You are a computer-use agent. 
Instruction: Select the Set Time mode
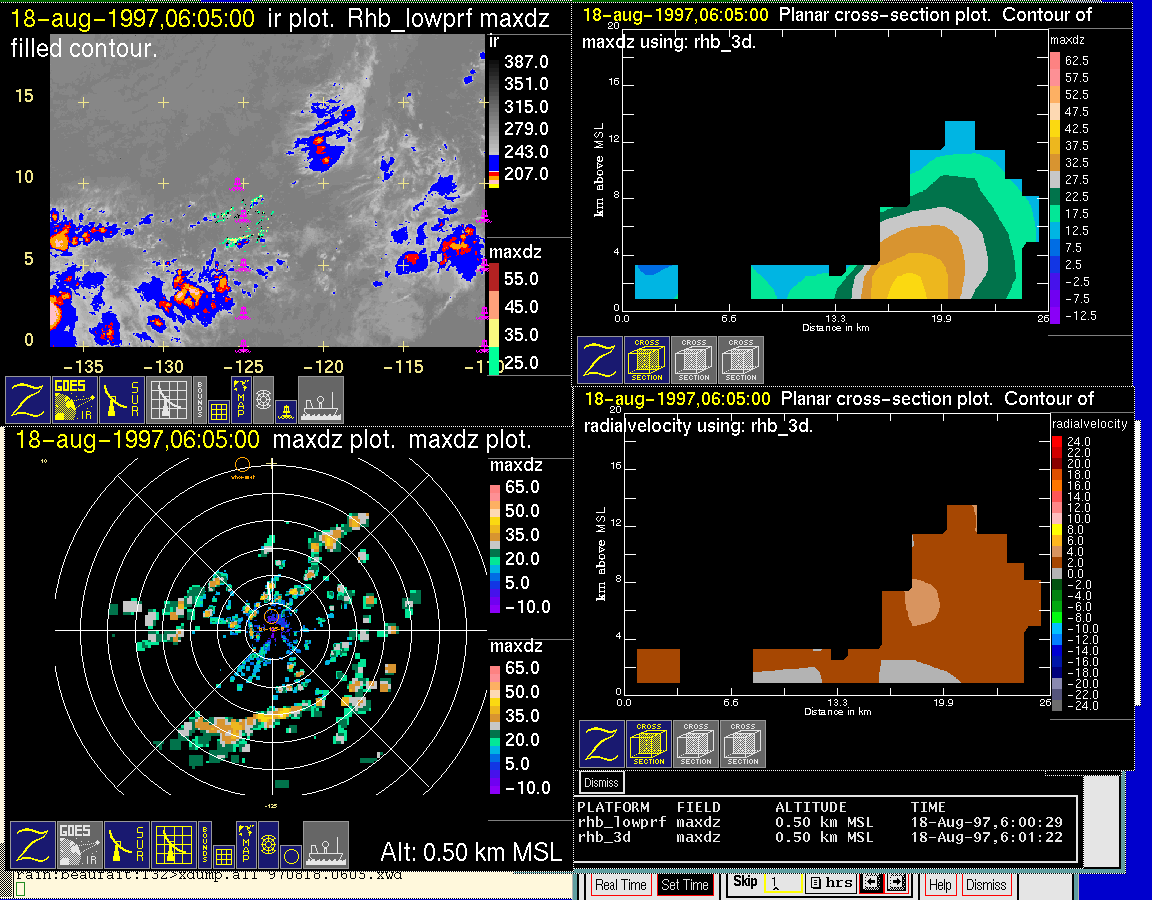[x=685, y=885]
